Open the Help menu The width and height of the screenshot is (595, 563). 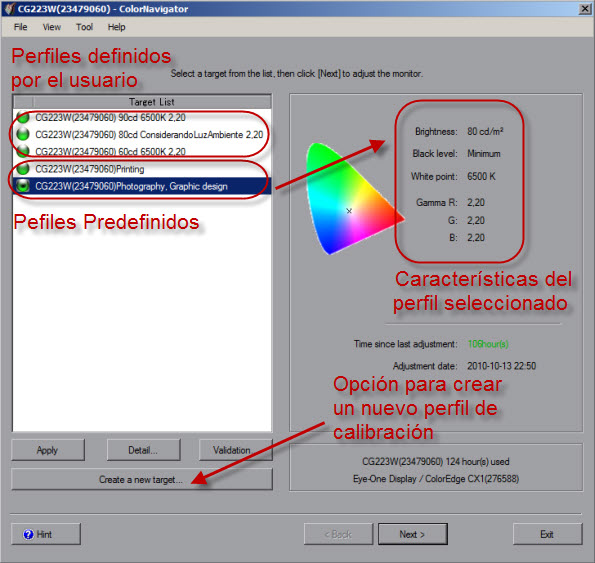116,27
